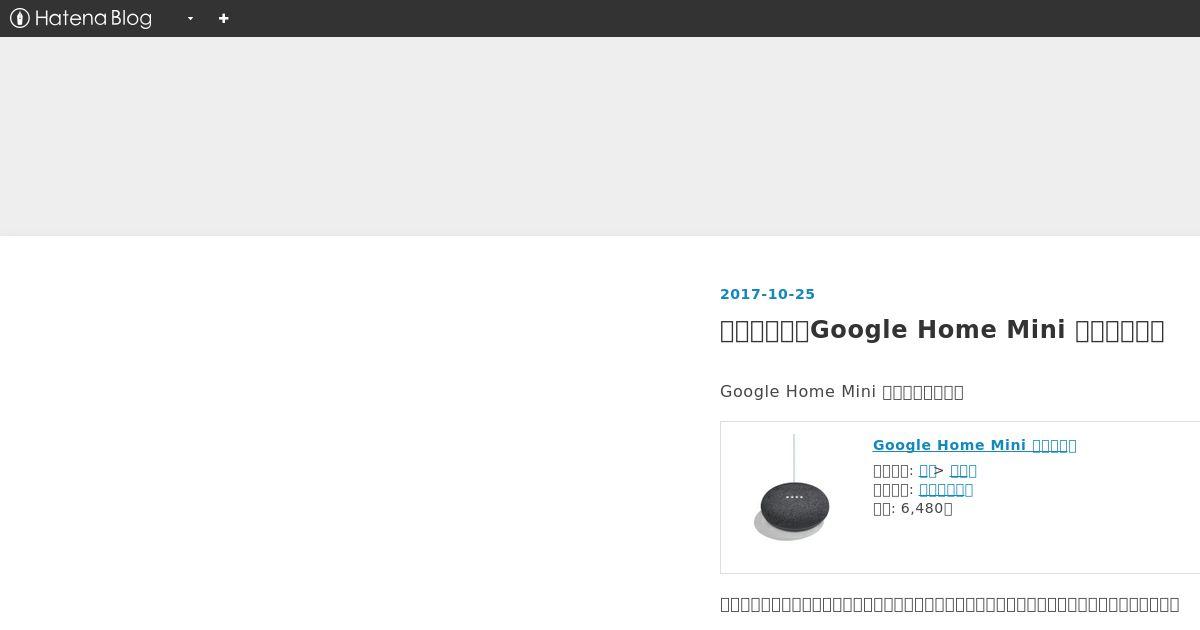This screenshot has width=1200, height=630.
Task: Select the second category link after the arrow
Action: pos(963,470)
